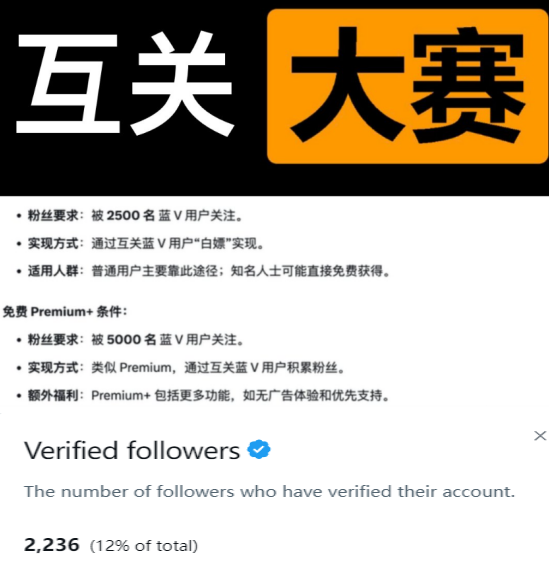
Task: Close the Verified followers popup
Action: click(x=540, y=436)
